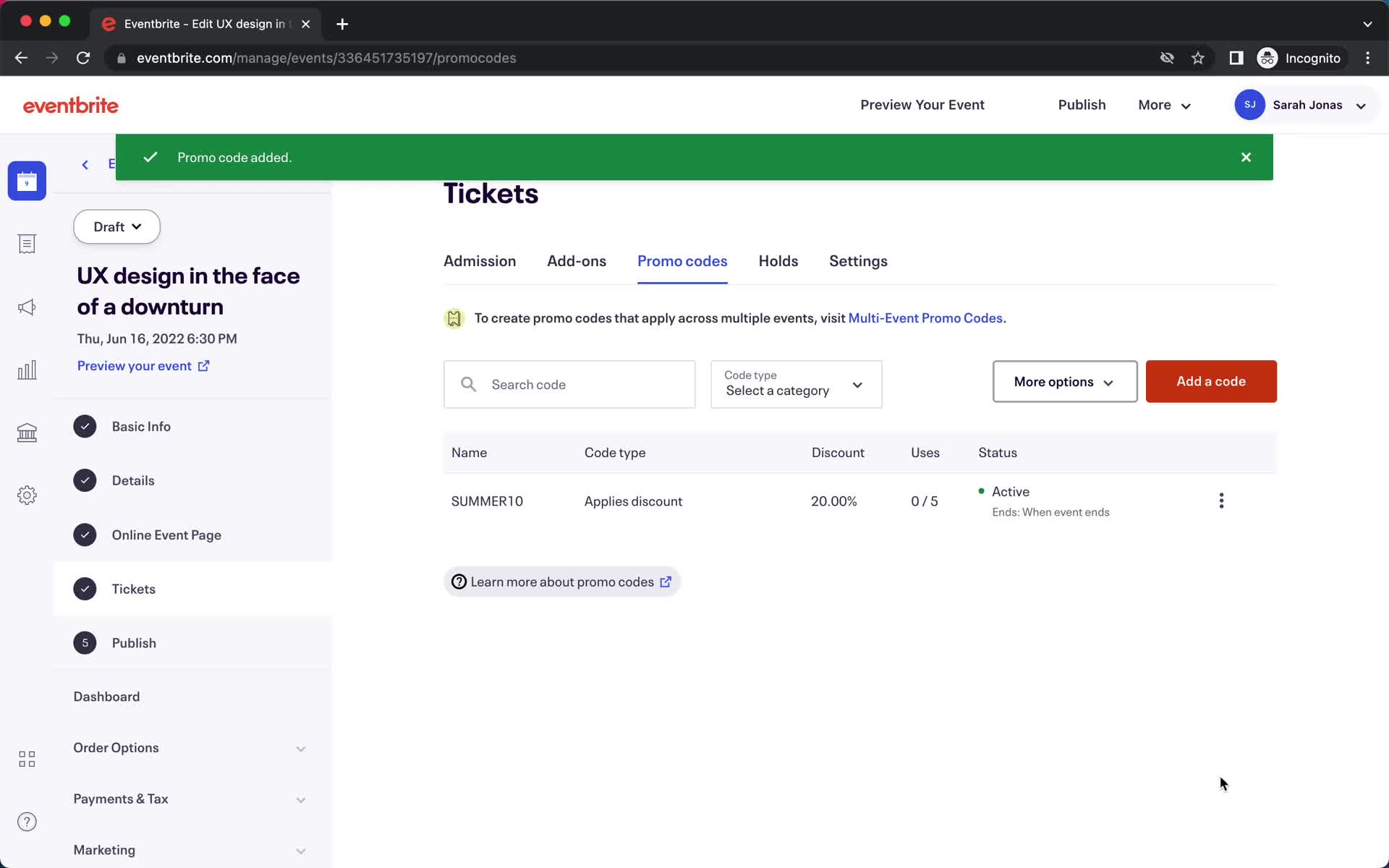The image size is (1389, 868).
Task: Switch to the Add-ons tab
Action: click(x=576, y=261)
